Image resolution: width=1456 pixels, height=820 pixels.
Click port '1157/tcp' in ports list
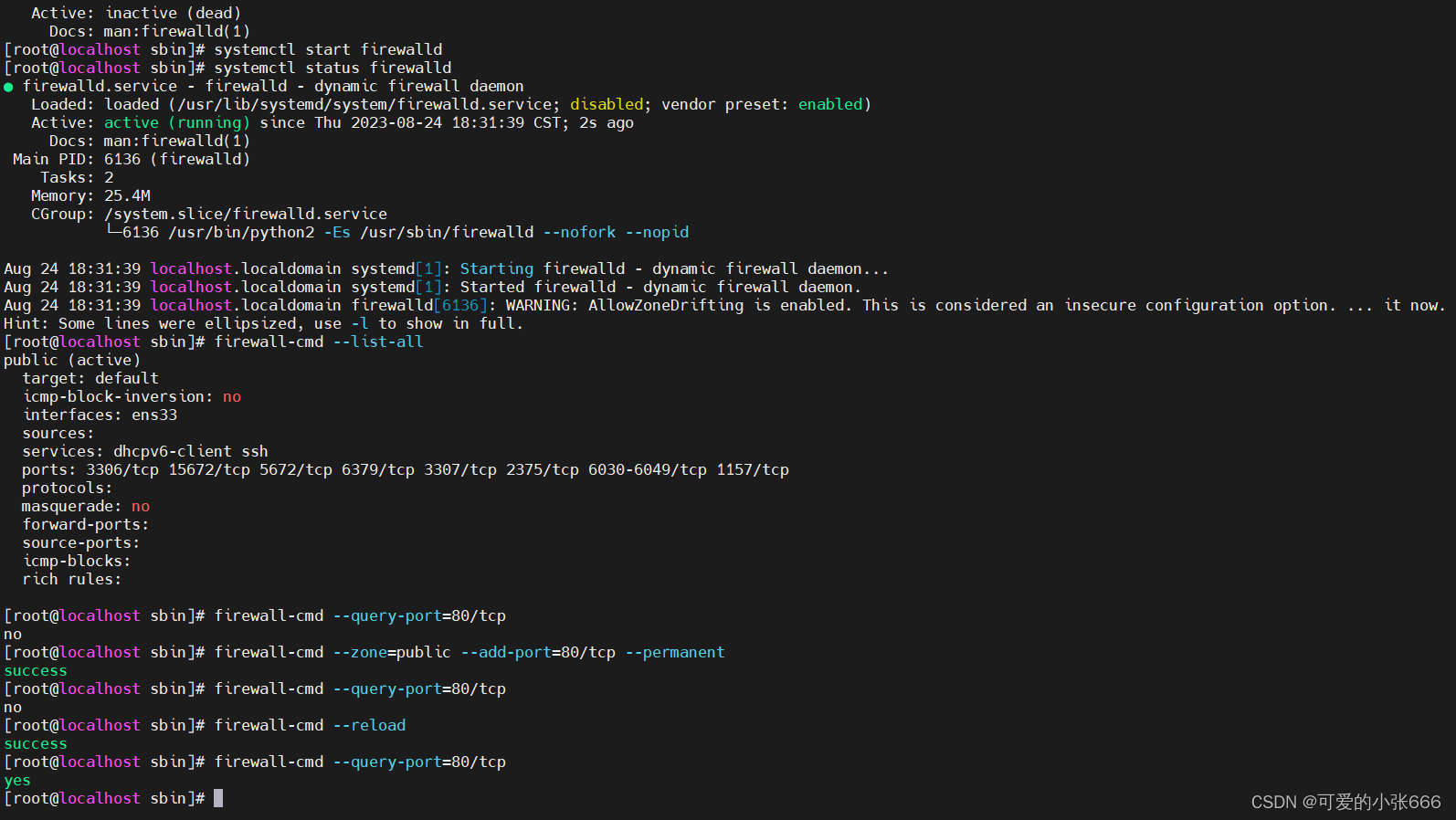(x=753, y=469)
